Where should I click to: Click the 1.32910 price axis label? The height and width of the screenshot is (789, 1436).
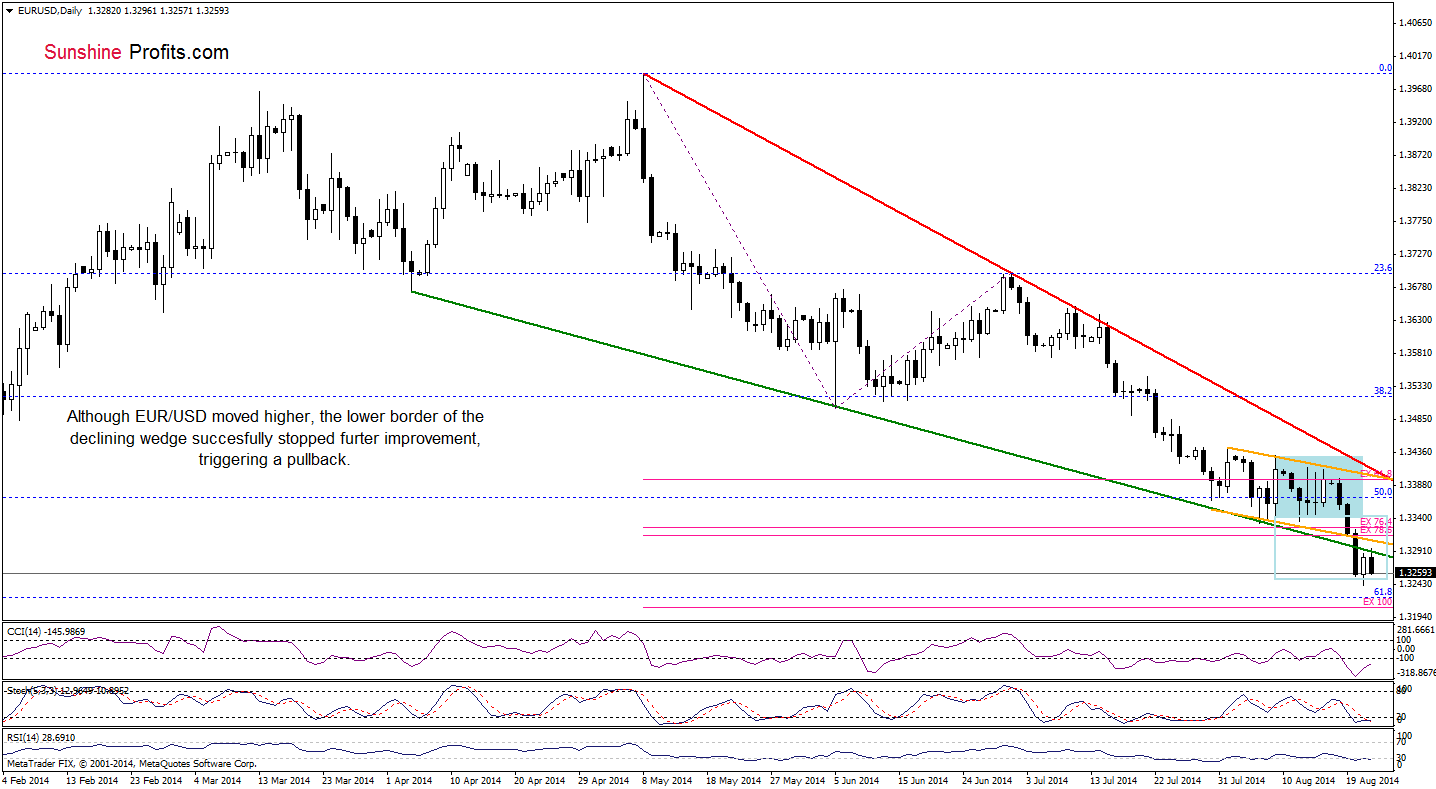pos(1415,551)
